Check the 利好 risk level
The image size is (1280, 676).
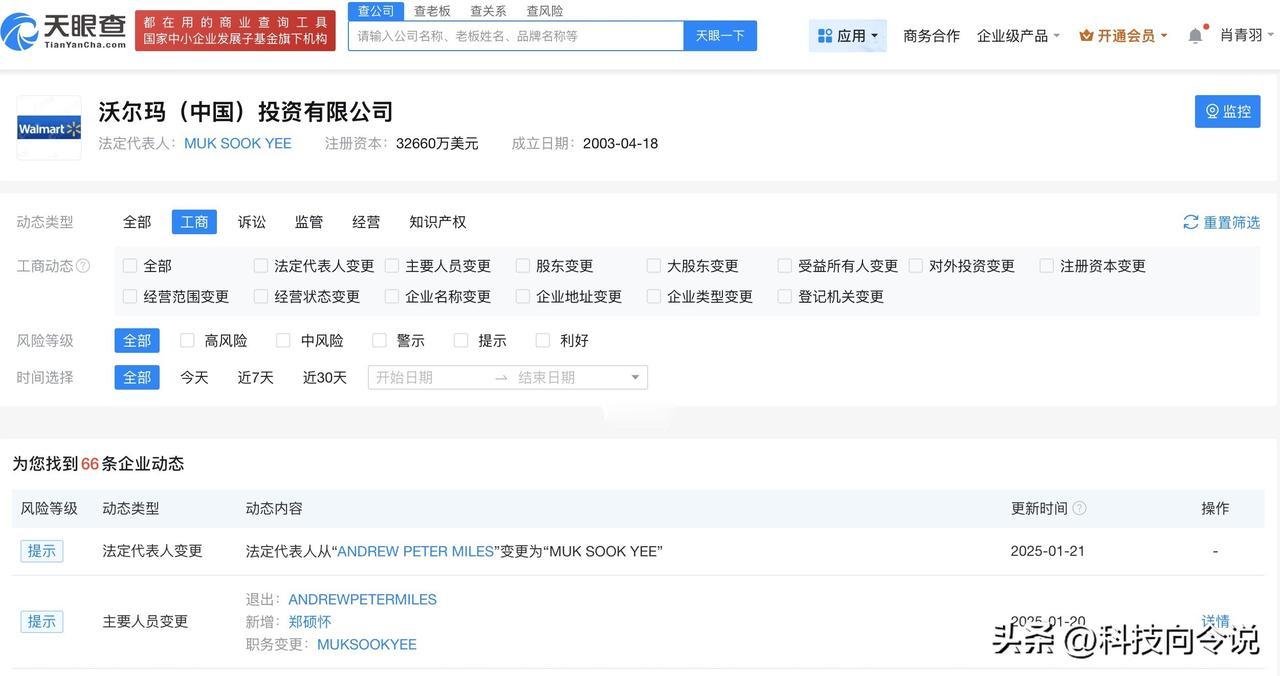click(543, 341)
